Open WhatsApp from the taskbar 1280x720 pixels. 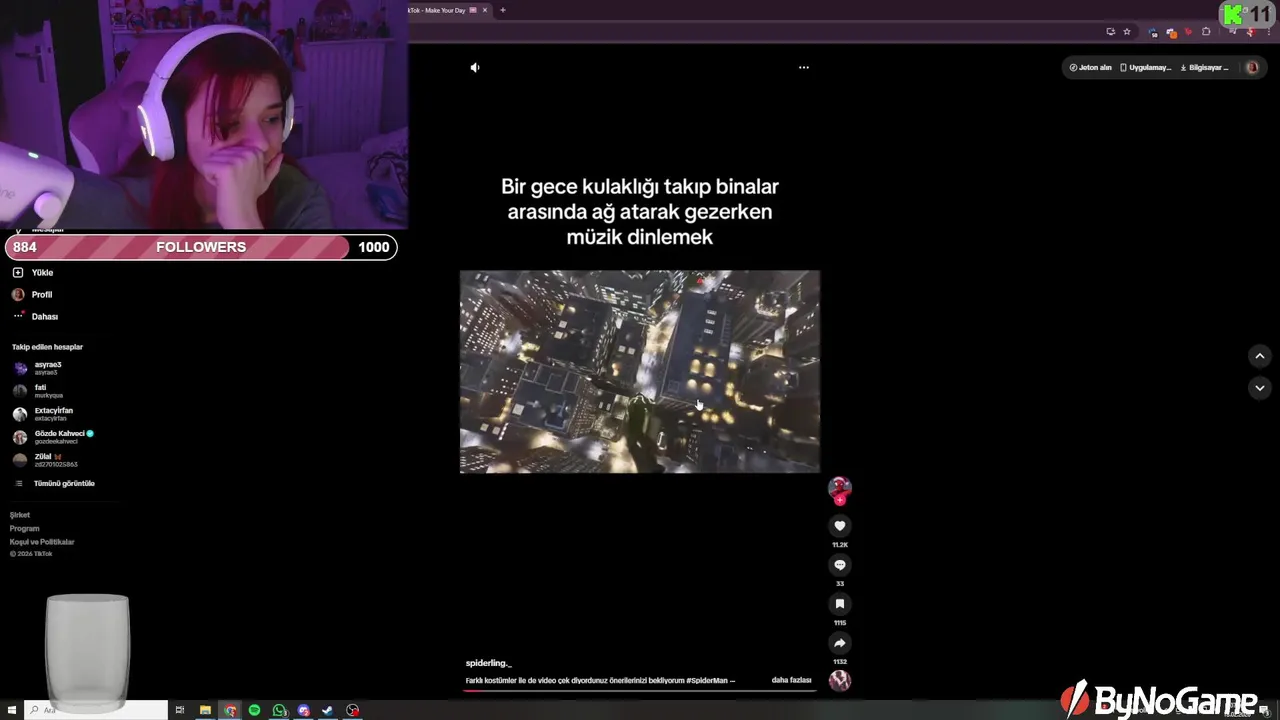279,710
